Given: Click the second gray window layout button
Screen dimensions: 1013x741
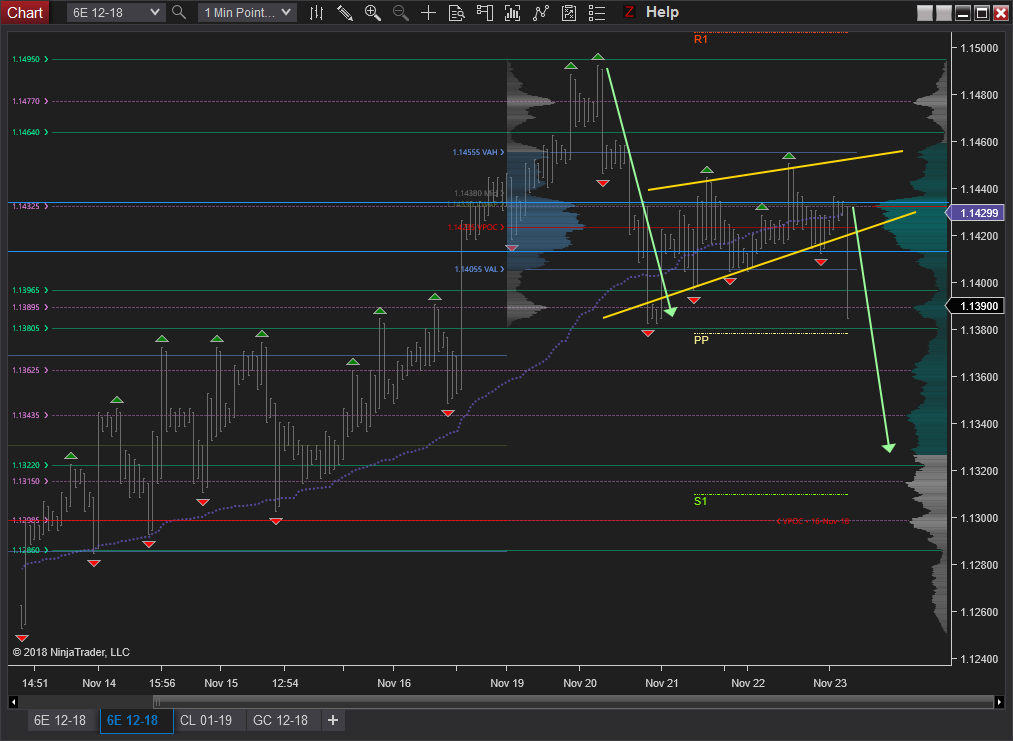Looking at the screenshot, I should (943, 13).
